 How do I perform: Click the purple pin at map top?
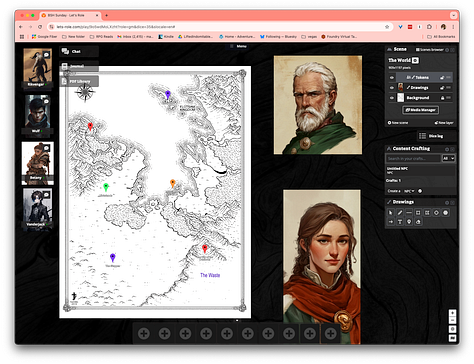(x=168, y=95)
